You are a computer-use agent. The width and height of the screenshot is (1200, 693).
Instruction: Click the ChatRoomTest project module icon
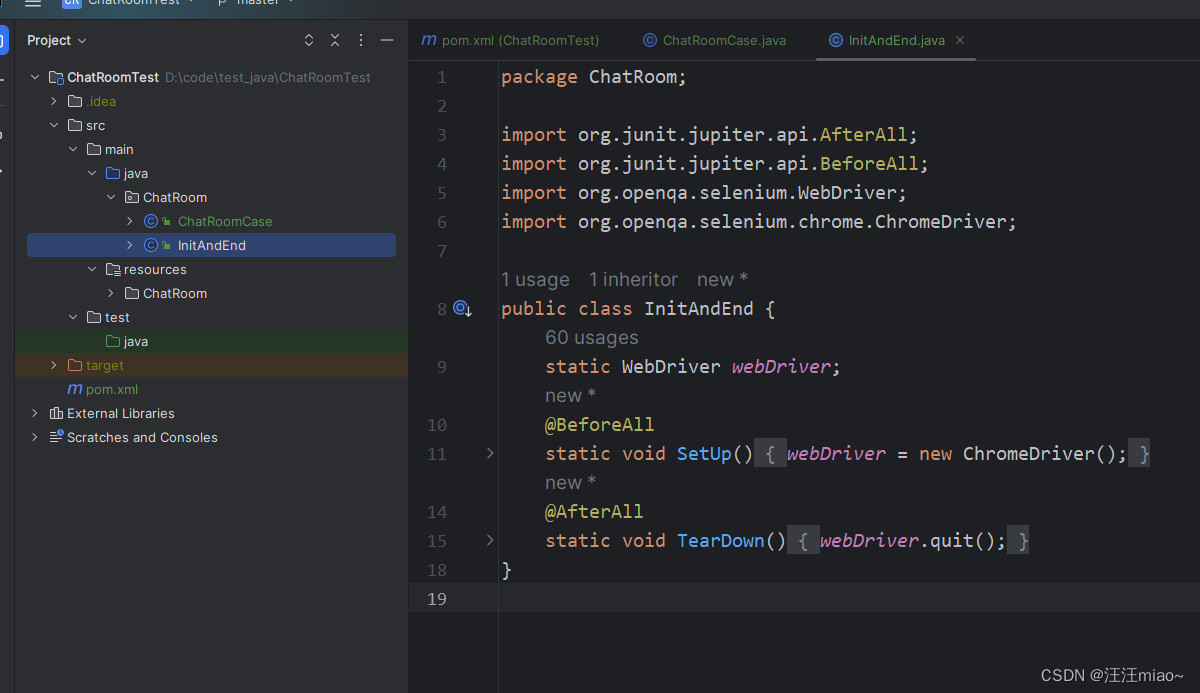pyautogui.click(x=56, y=77)
